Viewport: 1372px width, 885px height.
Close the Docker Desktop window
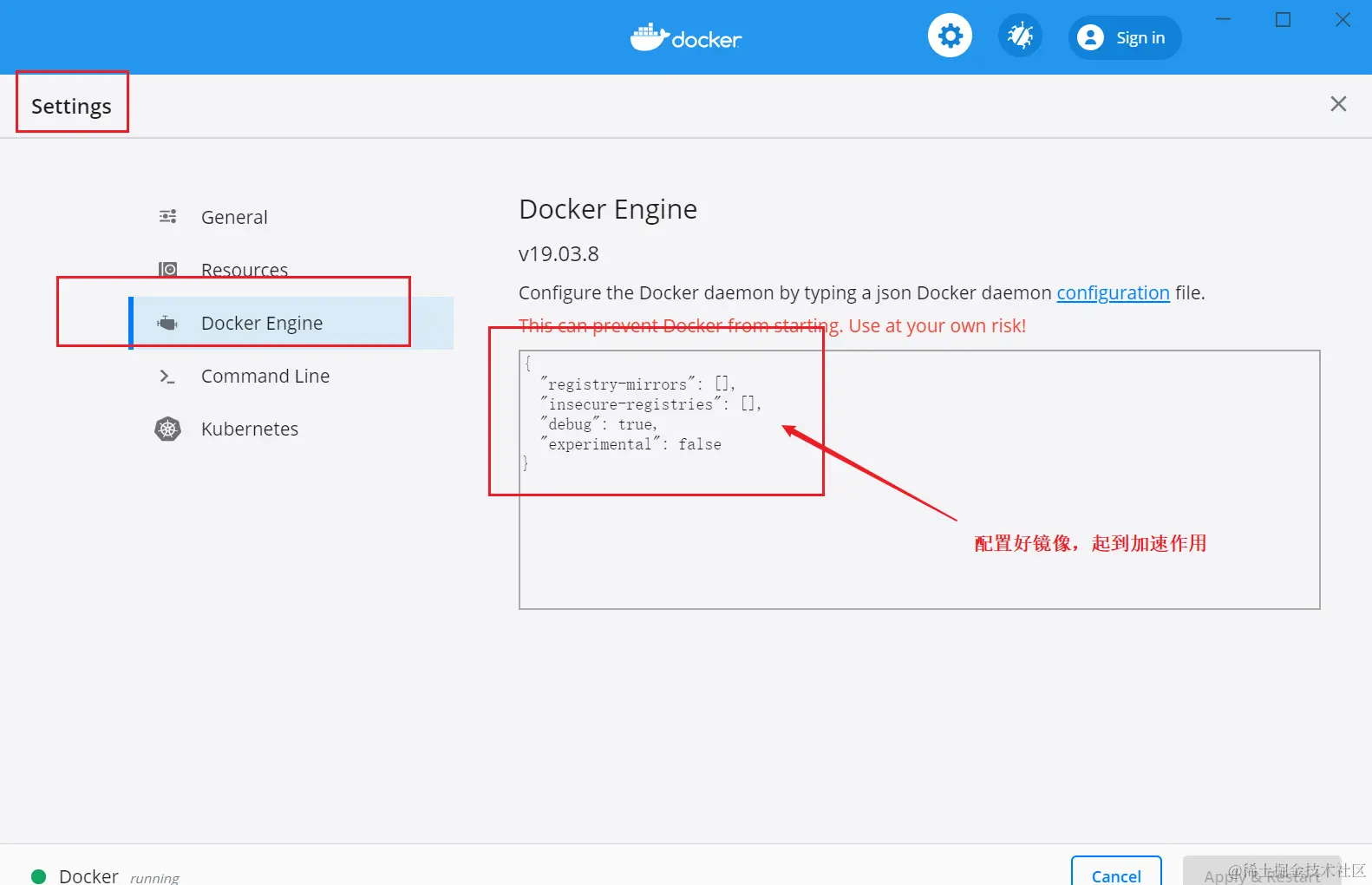pyautogui.click(x=1343, y=19)
